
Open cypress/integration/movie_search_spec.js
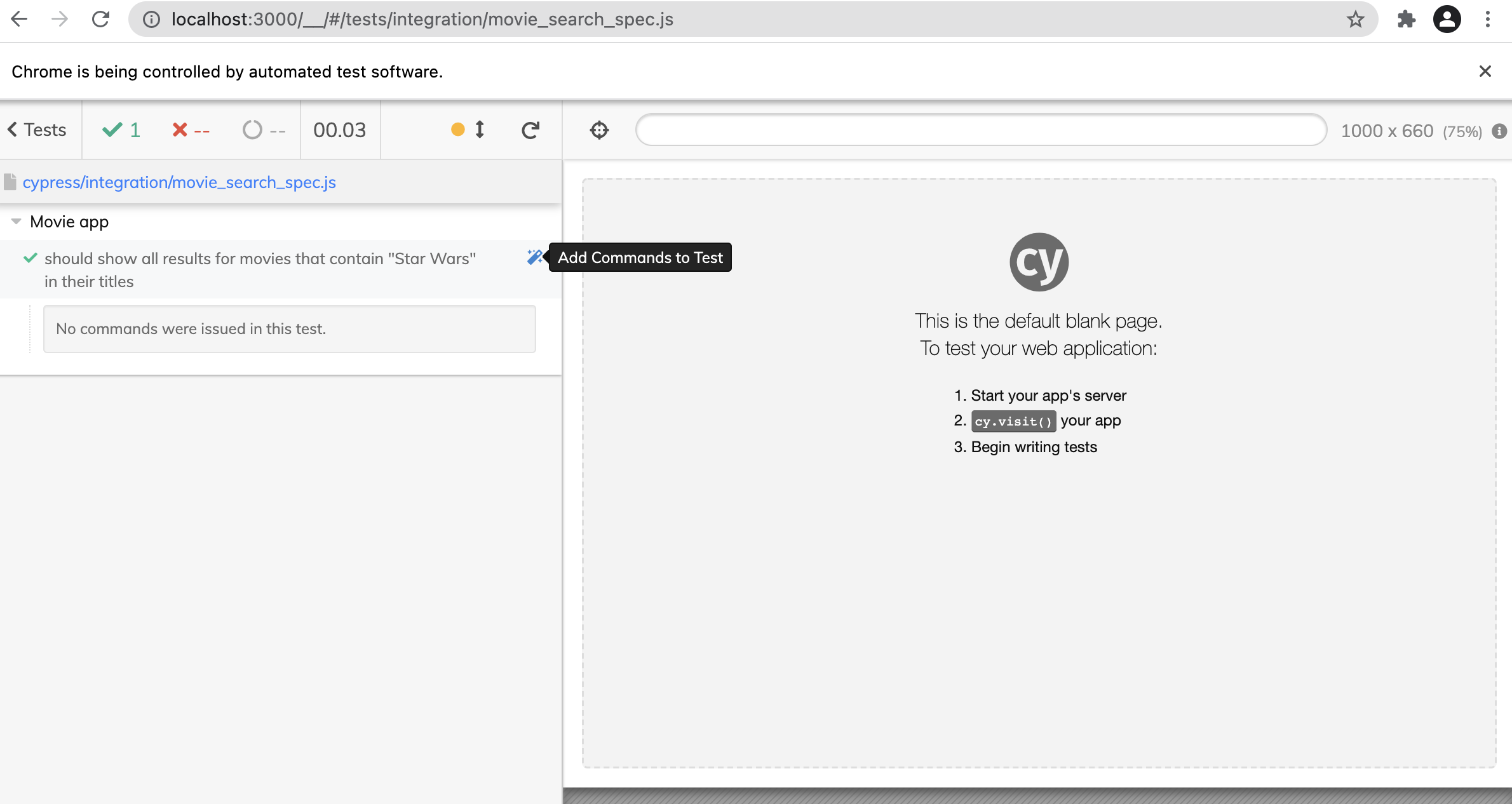point(179,182)
